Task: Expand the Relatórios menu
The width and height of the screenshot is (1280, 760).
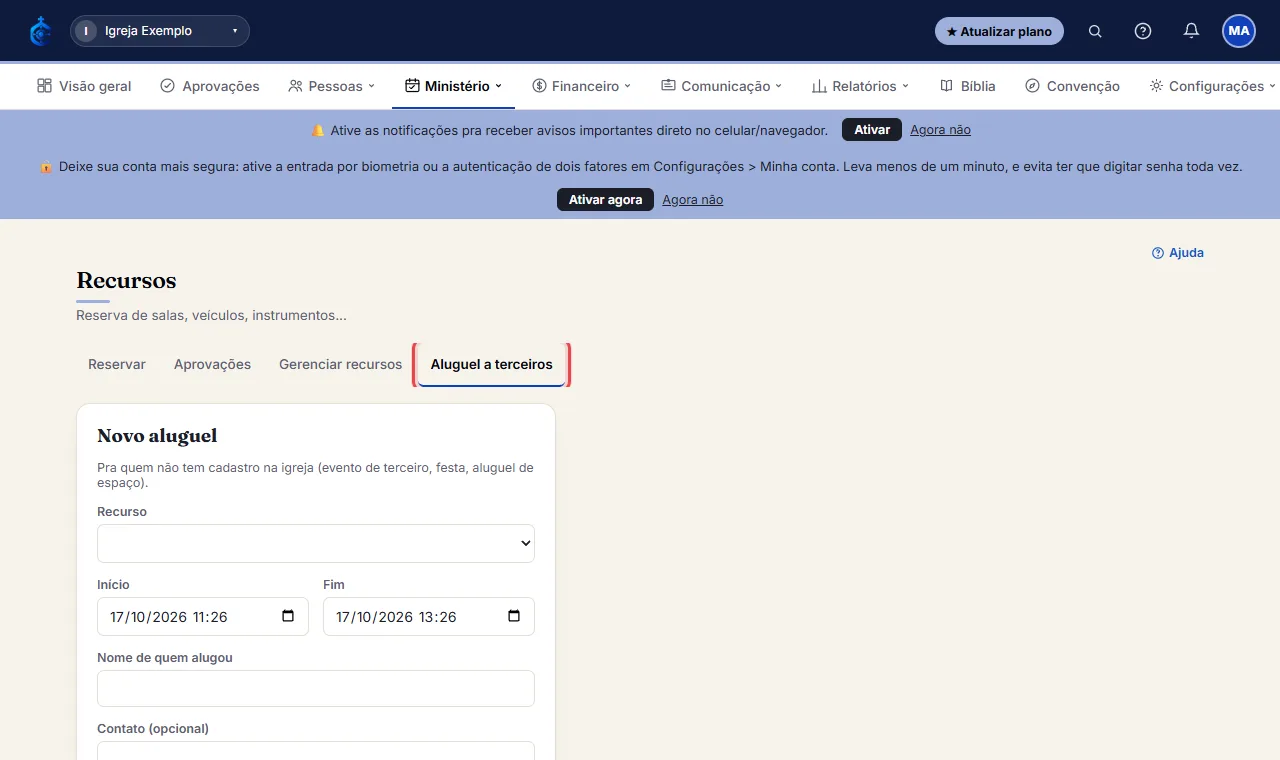Action: (860, 86)
